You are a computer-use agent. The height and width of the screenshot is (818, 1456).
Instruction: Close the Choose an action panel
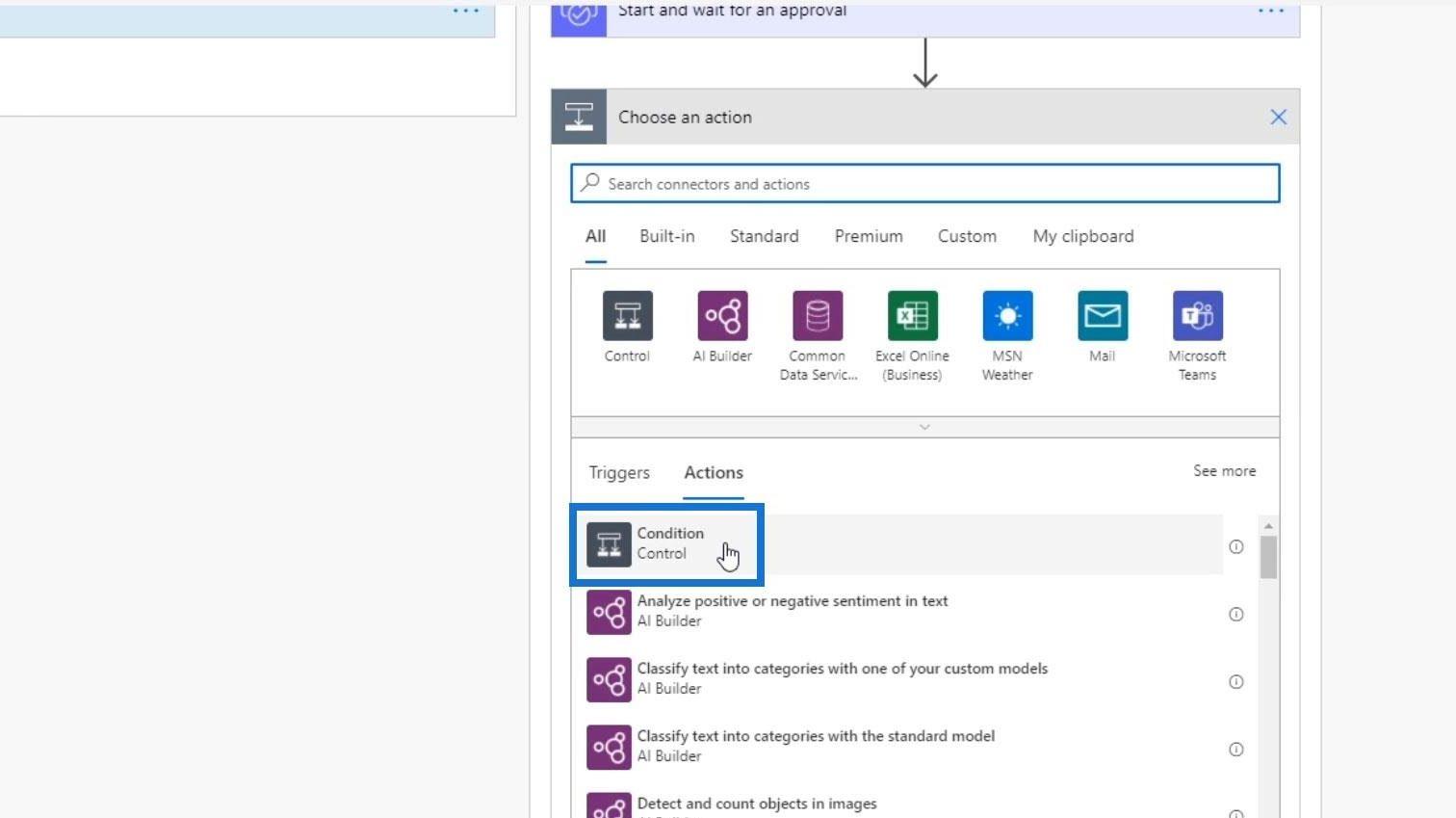1279,118
